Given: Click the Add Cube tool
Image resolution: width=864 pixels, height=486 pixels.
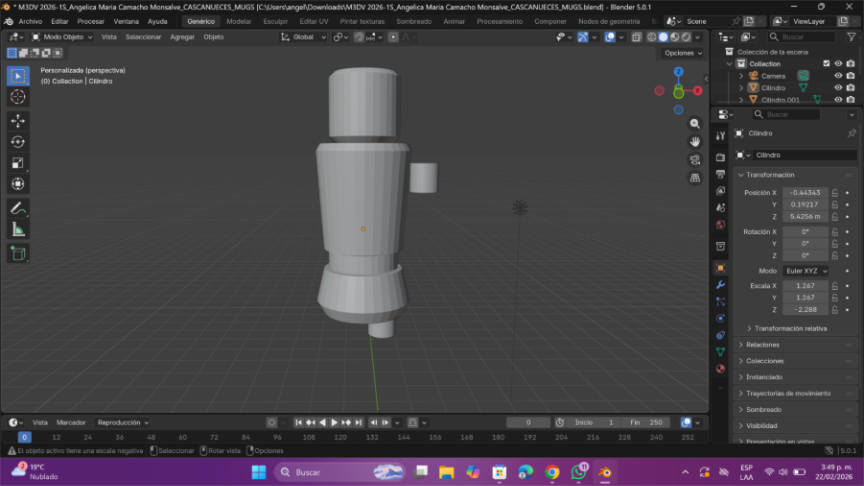Looking at the screenshot, I should pyautogui.click(x=18, y=253).
